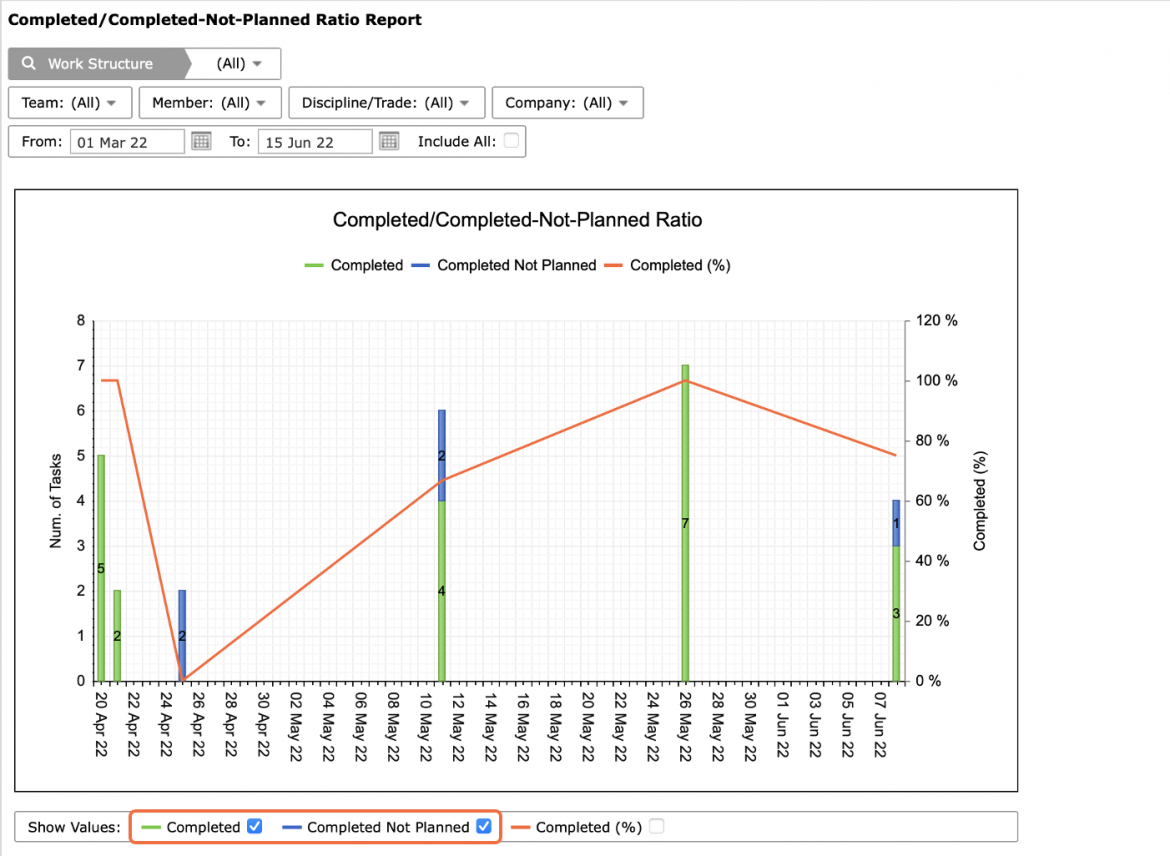Click the Work Structure search magnifier icon
The image size is (1170, 856).
click(x=28, y=63)
